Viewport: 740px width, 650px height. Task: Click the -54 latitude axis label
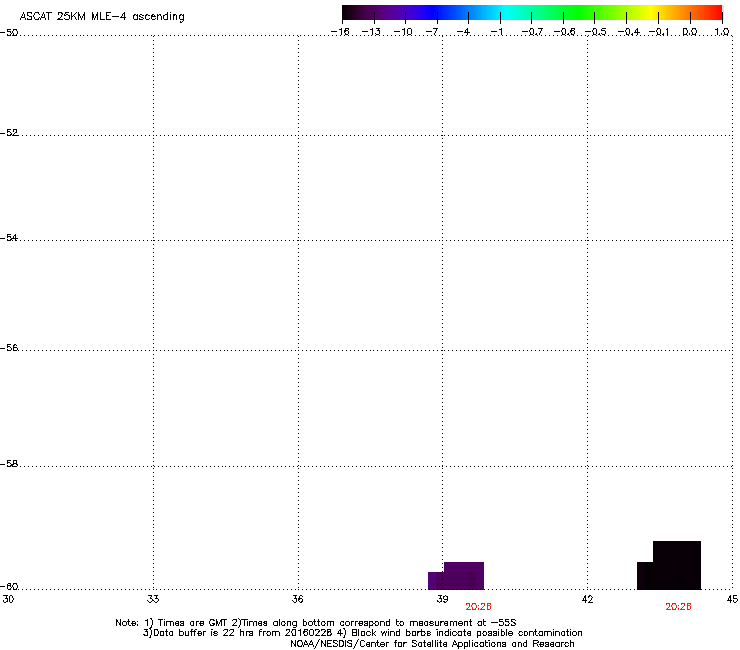[x=9, y=238]
